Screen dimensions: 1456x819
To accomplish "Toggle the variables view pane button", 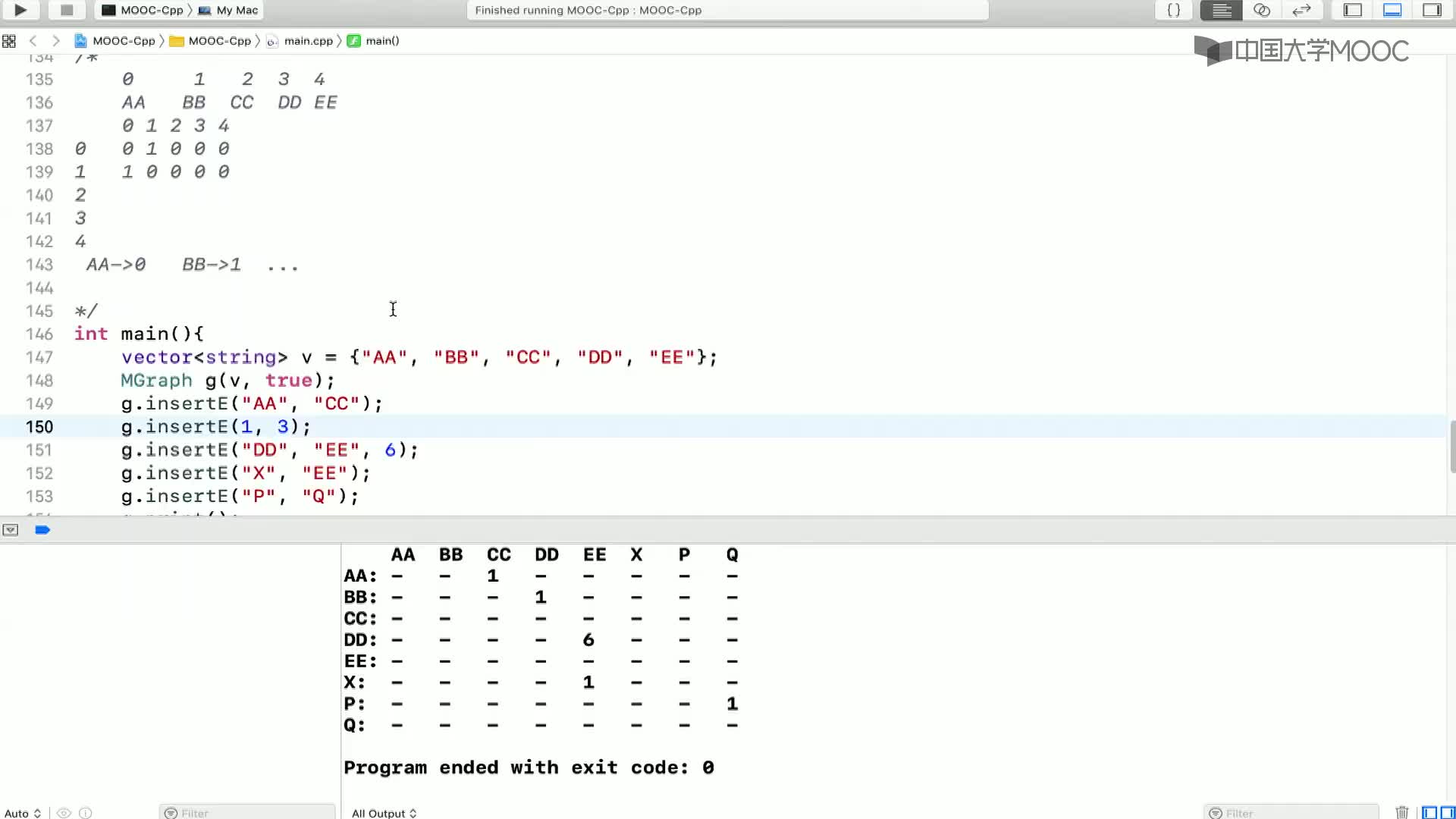I will click(x=1429, y=812).
